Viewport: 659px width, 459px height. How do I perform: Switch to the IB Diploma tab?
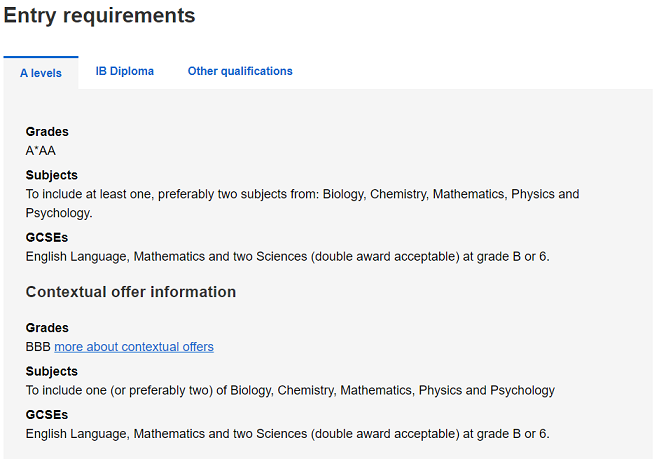(x=124, y=71)
